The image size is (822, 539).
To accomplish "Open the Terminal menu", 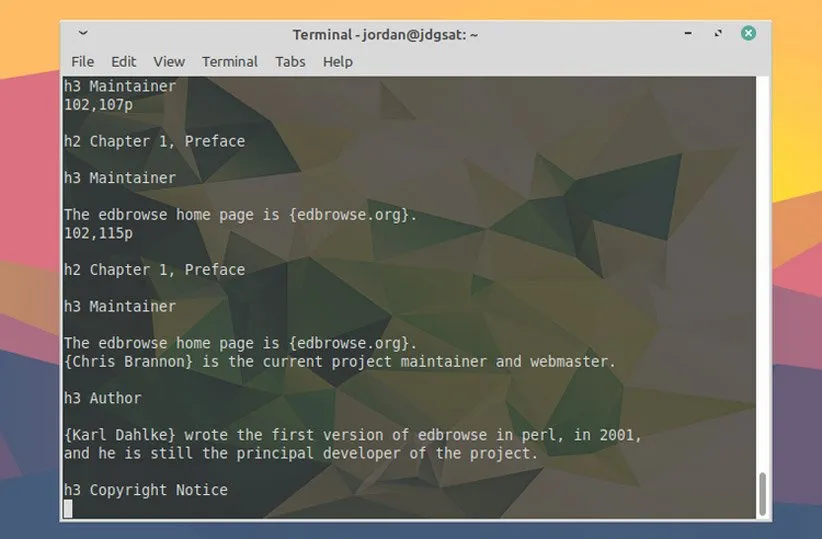I will click(230, 62).
